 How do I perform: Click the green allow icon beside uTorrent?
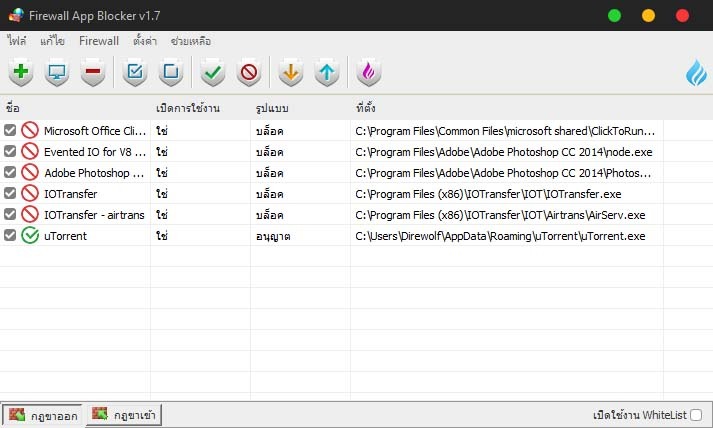pos(30,236)
